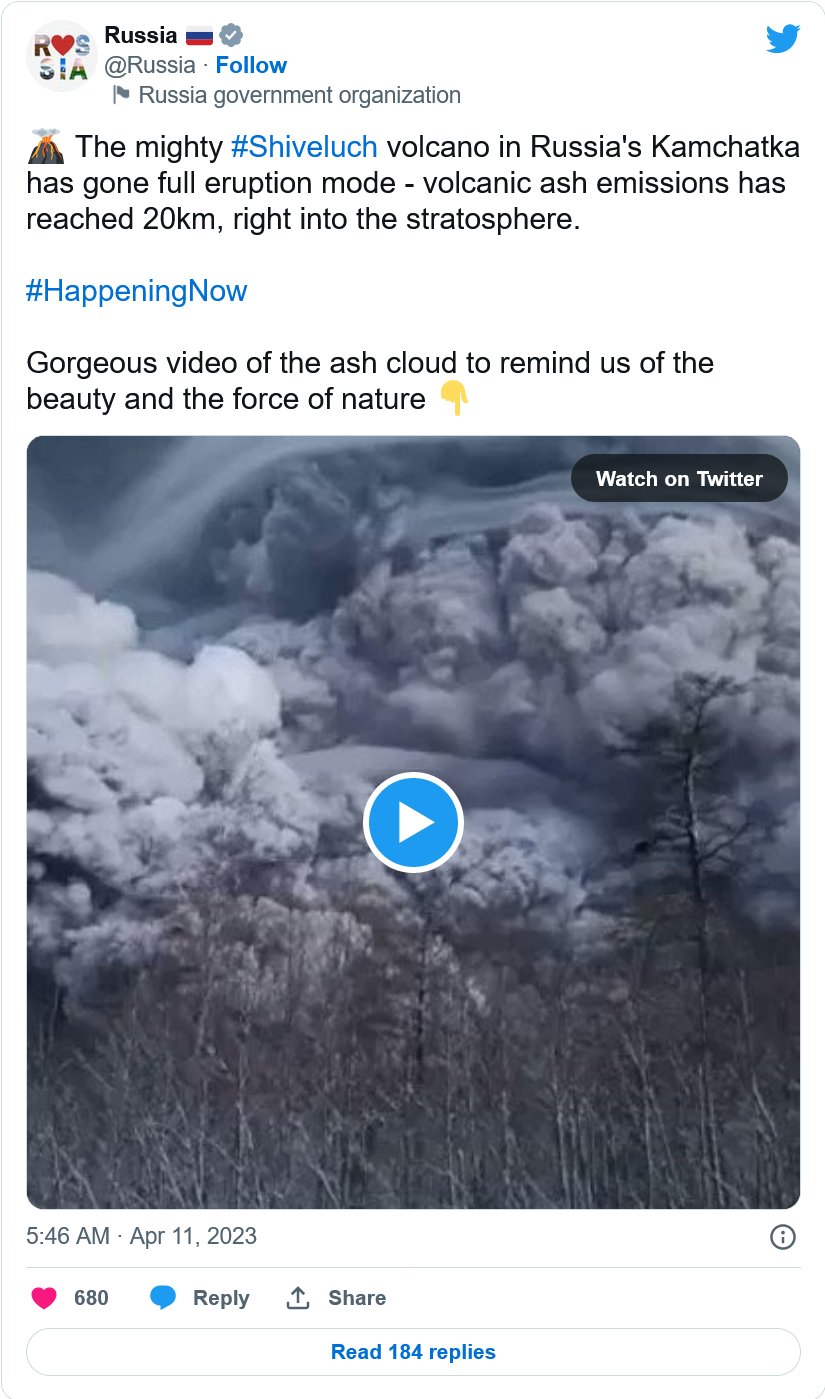825x1399 pixels.
Task: Click the Russia government organization label
Action: [299, 95]
